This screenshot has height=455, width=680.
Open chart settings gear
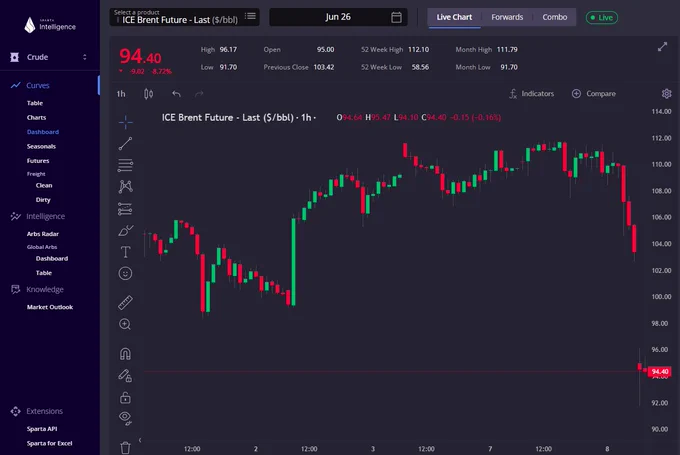click(667, 94)
